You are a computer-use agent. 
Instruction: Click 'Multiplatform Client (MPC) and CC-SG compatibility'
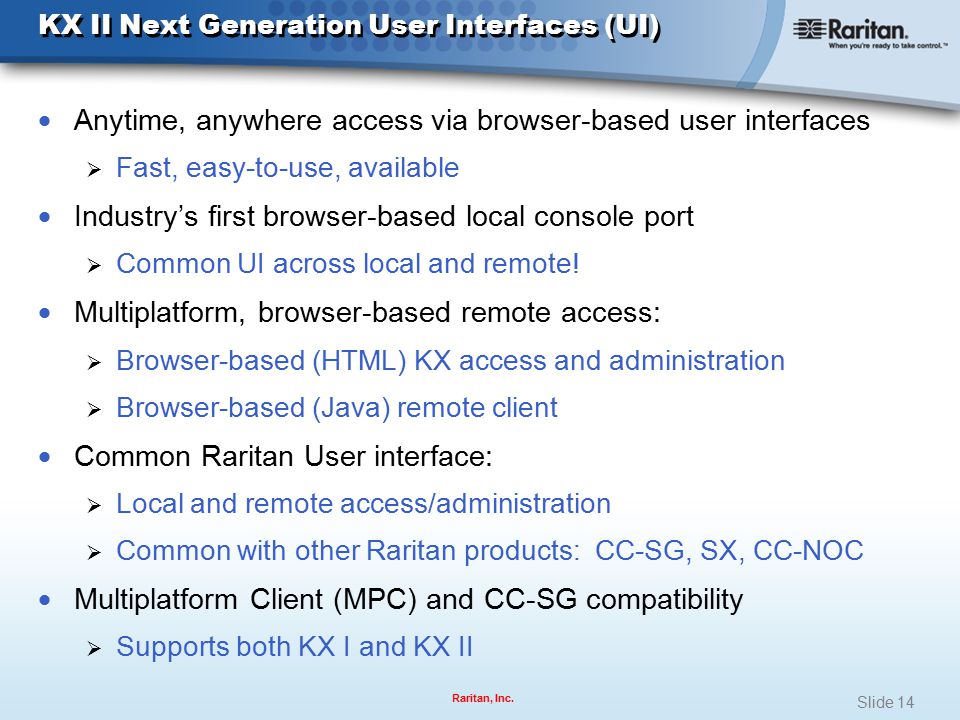408,599
